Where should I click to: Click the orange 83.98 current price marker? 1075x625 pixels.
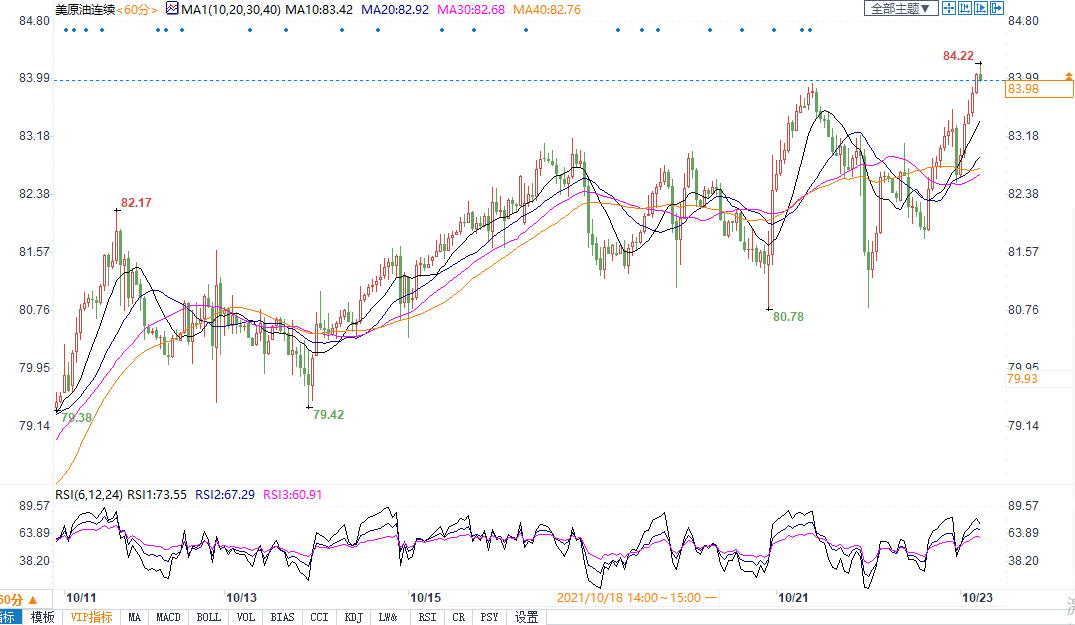[x=1023, y=90]
